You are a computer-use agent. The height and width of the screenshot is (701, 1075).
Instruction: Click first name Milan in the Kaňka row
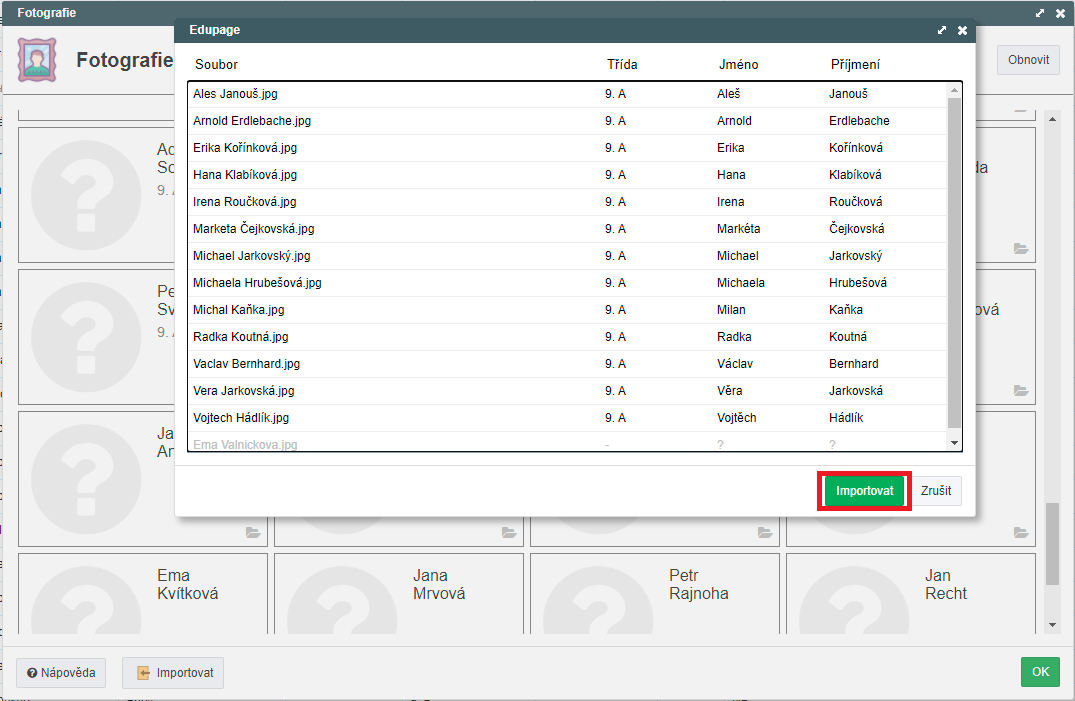(731, 310)
